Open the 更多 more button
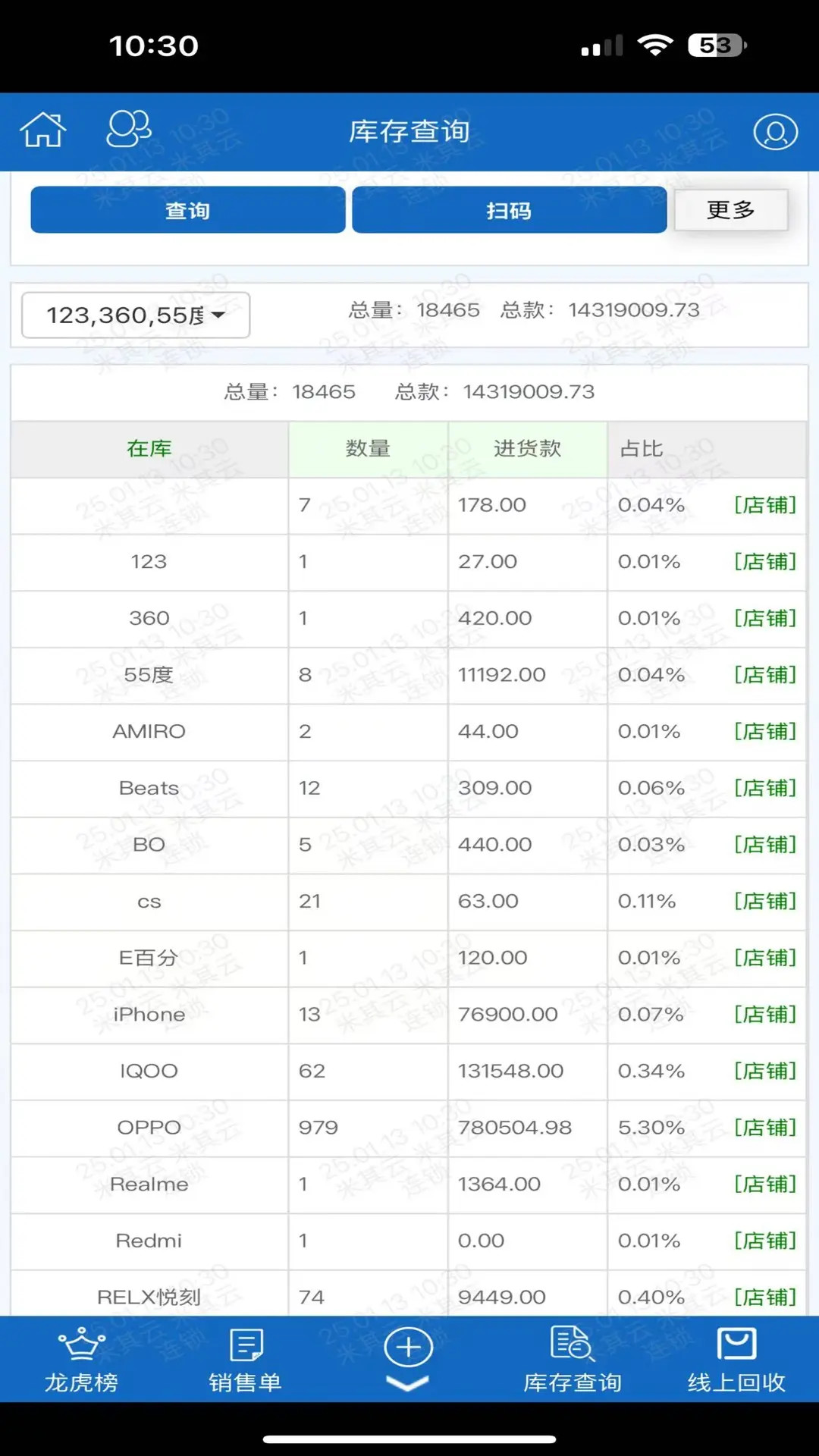 731,209
